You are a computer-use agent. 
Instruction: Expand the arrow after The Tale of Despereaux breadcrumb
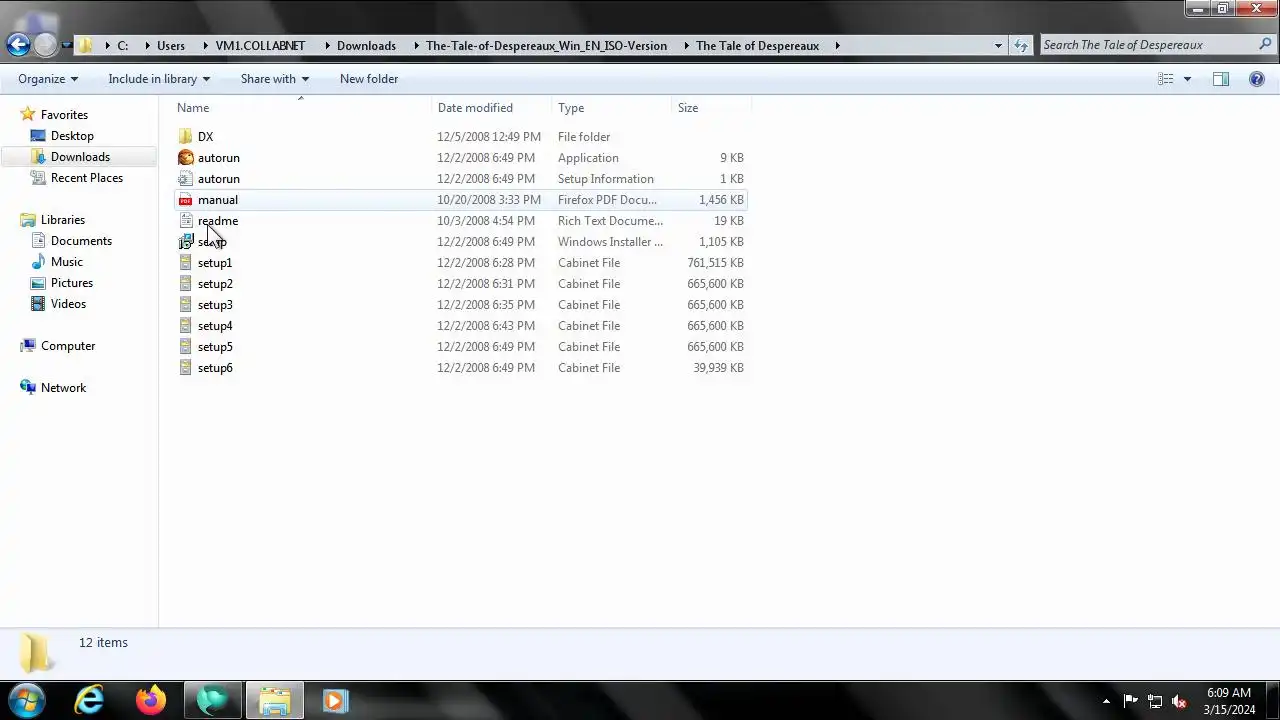click(x=836, y=46)
